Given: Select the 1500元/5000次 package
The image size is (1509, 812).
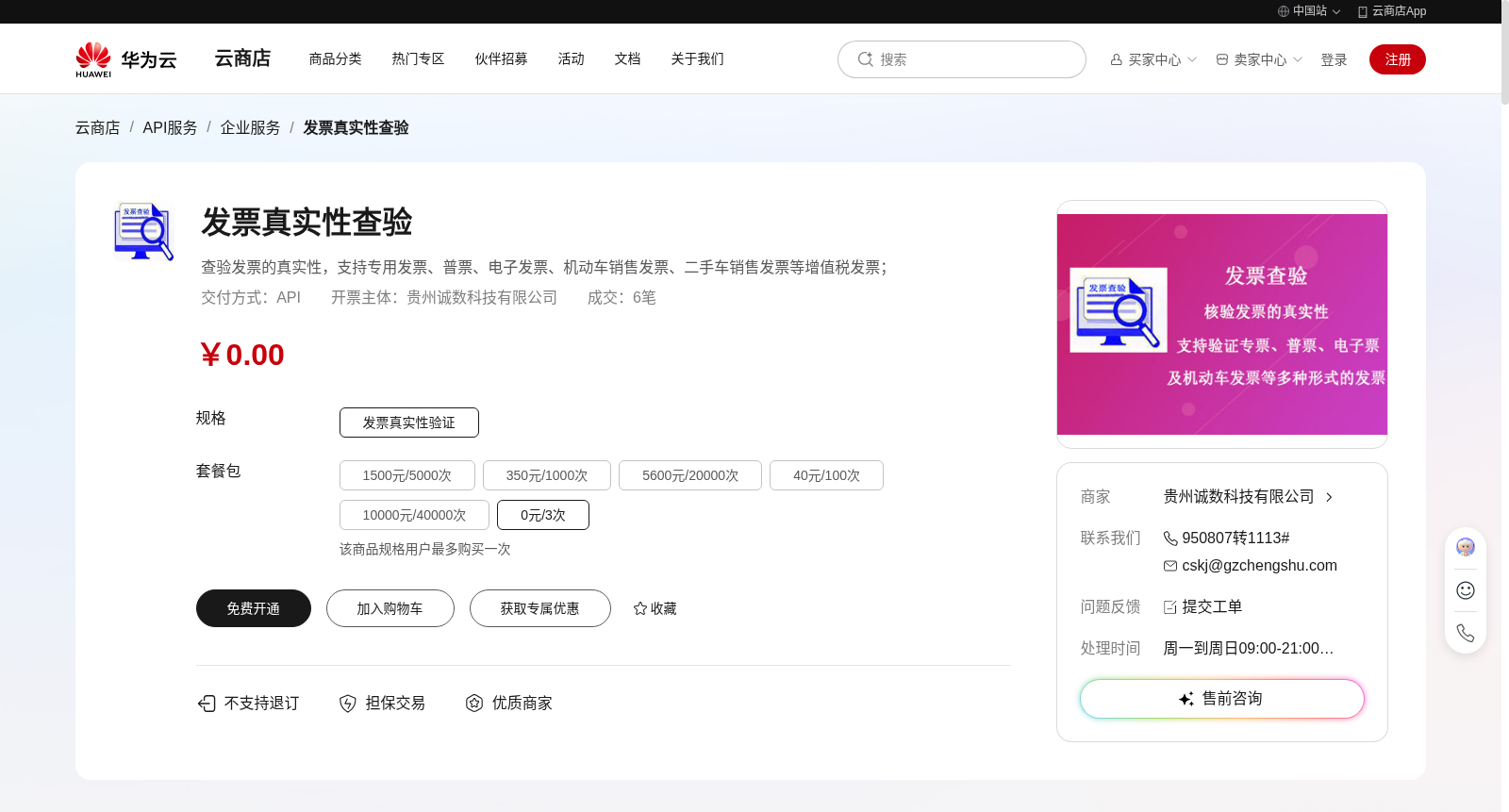Looking at the screenshot, I should (x=407, y=475).
